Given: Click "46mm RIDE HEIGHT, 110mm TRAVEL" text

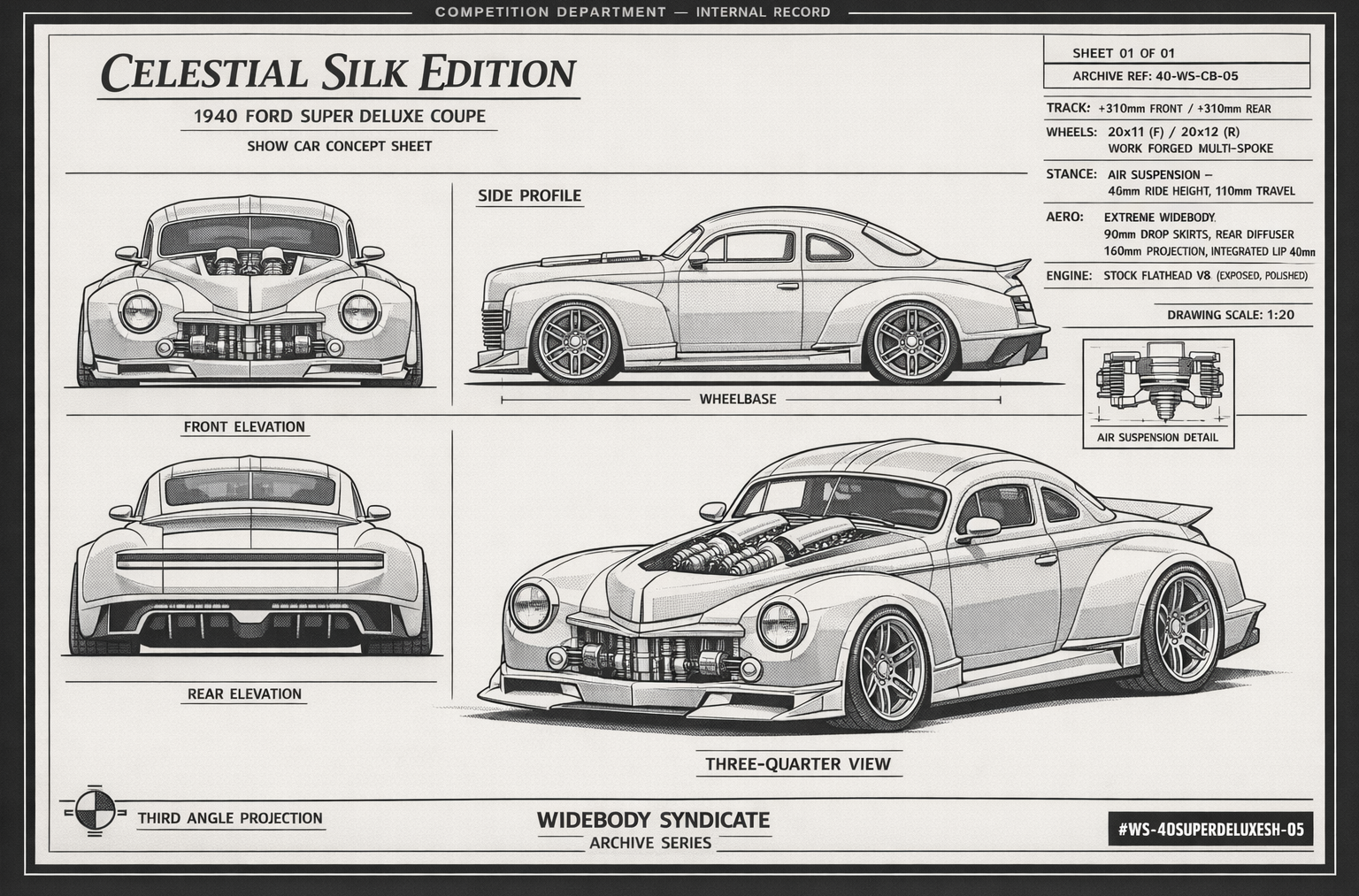Looking at the screenshot, I should tap(1202, 191).
